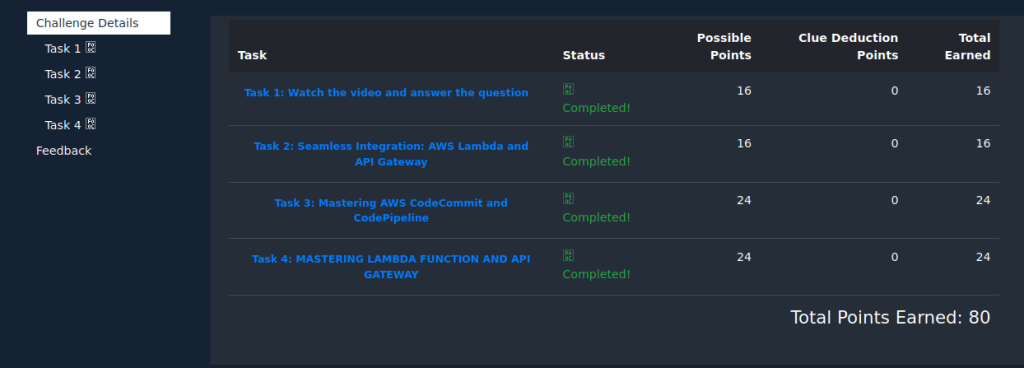
Task: Click the icon beside Task 1 in sidebar
Action: [x=91, y=48]
